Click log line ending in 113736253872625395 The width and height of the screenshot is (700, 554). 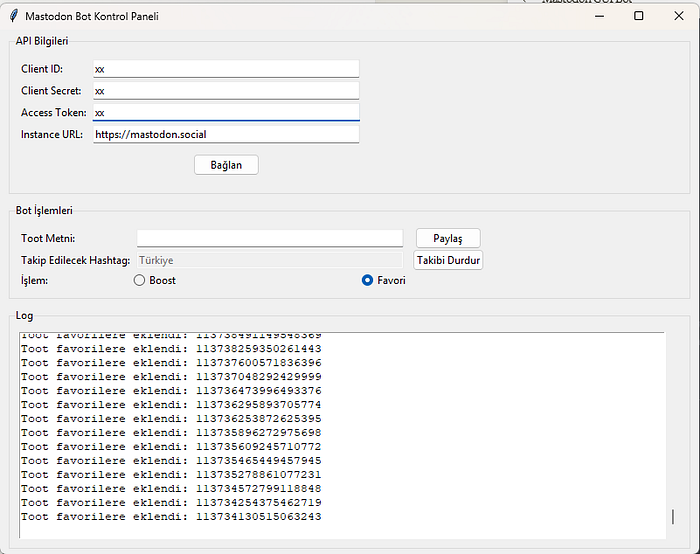(x=171, y=419)
